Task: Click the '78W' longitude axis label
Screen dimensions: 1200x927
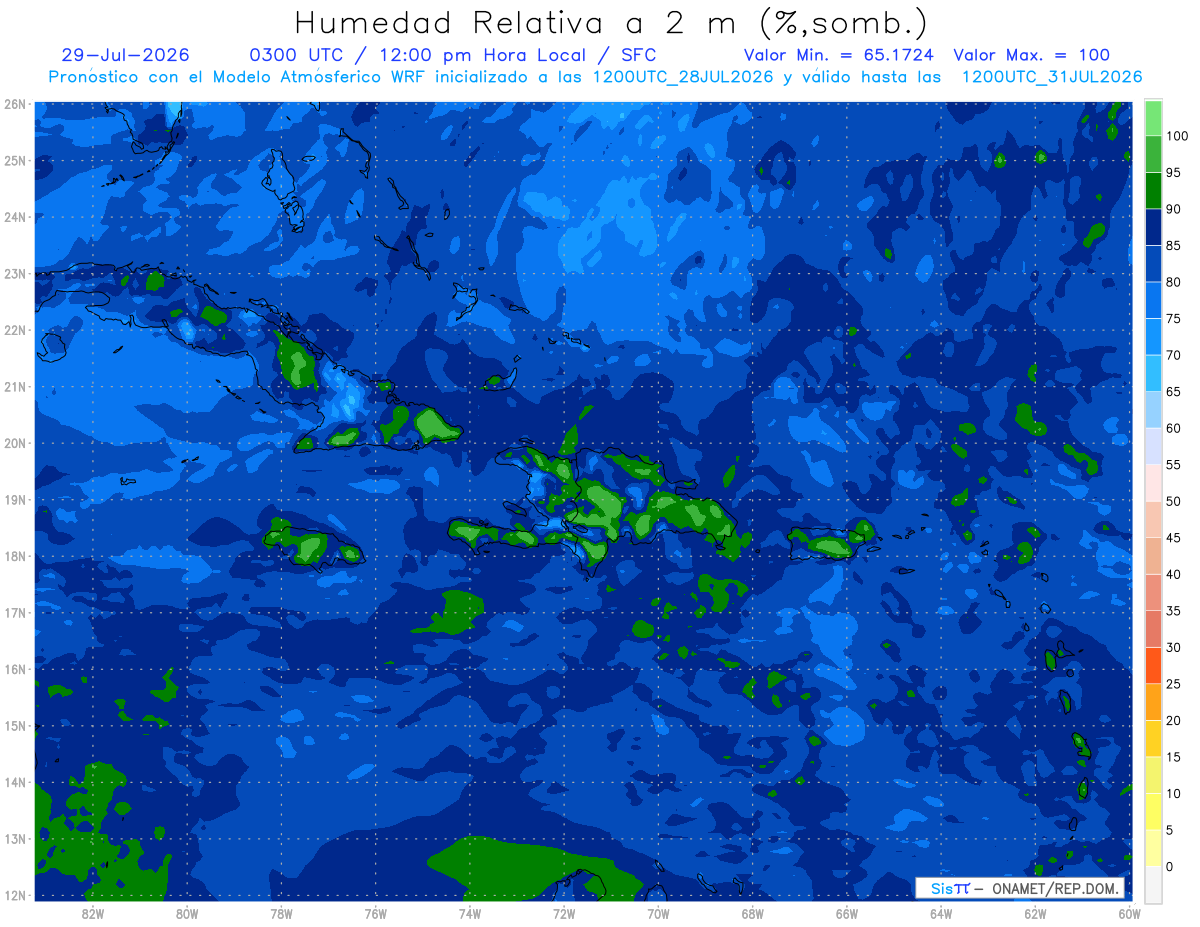Action: pos(281,913)
